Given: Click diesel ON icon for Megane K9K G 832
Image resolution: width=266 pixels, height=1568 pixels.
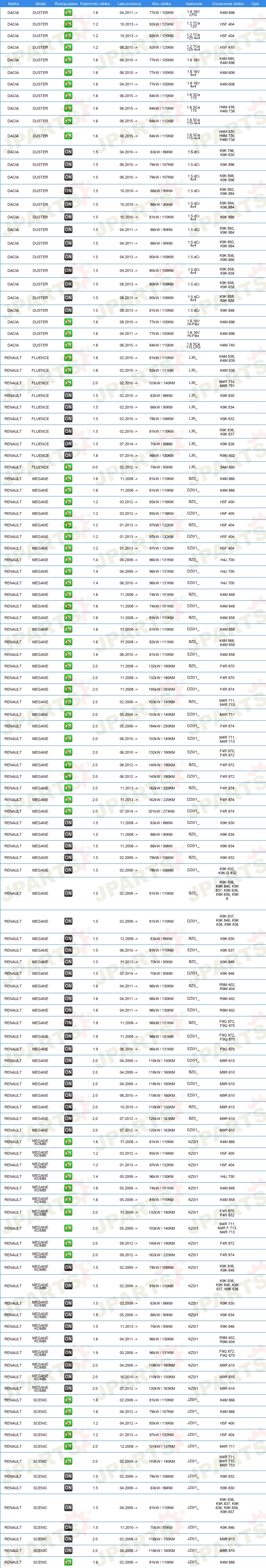Looking at the screenshot, I should click(68, 871).
